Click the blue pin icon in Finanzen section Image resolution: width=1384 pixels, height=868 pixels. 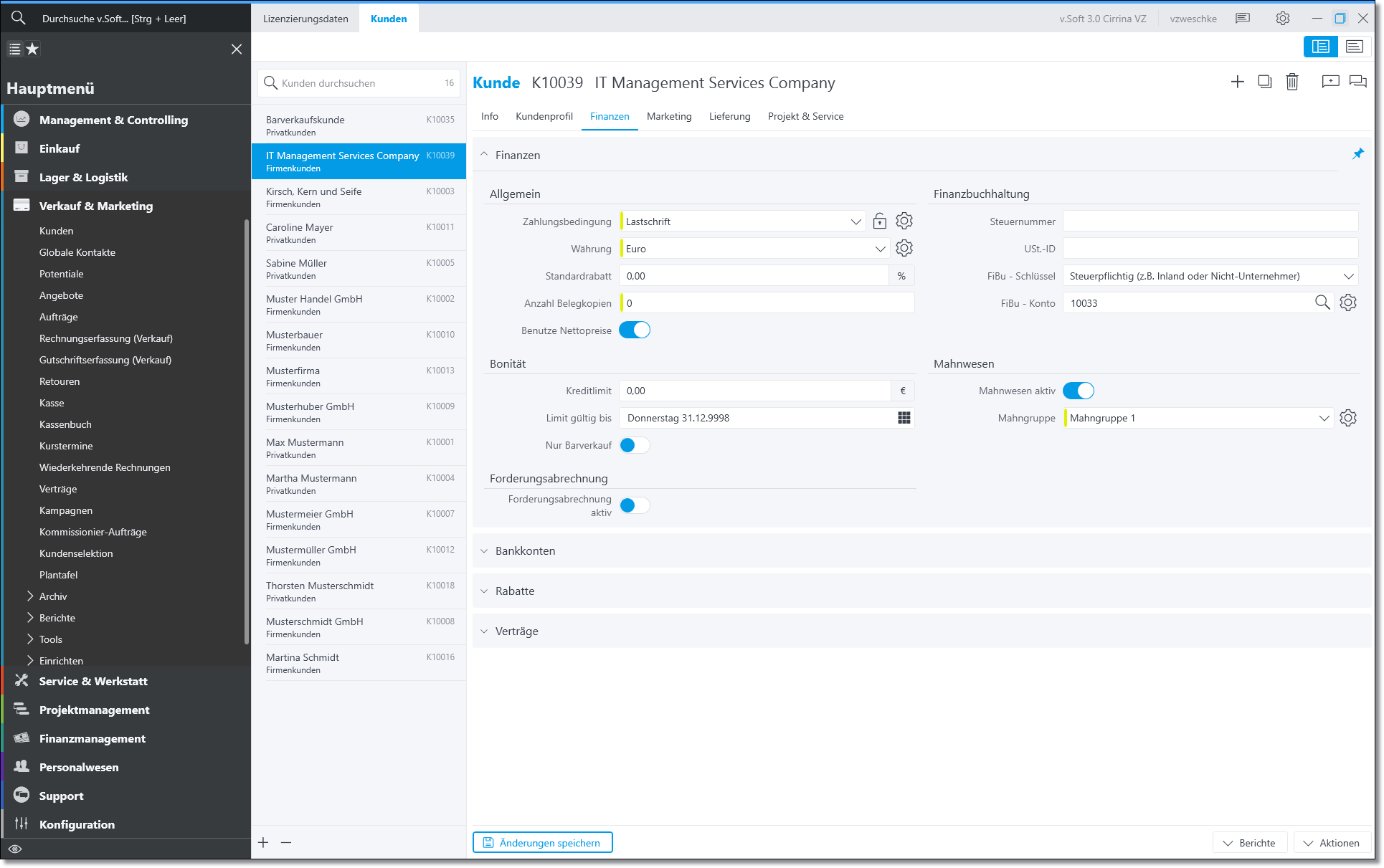coord(1357,154)
